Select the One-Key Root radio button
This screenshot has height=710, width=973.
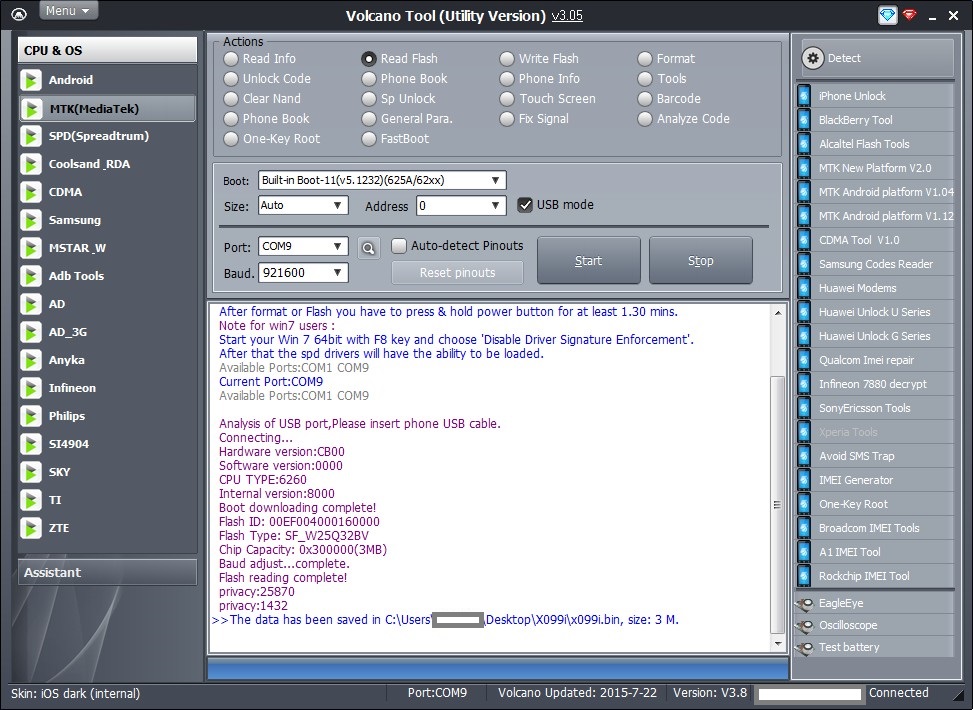(x=231, y=139)
